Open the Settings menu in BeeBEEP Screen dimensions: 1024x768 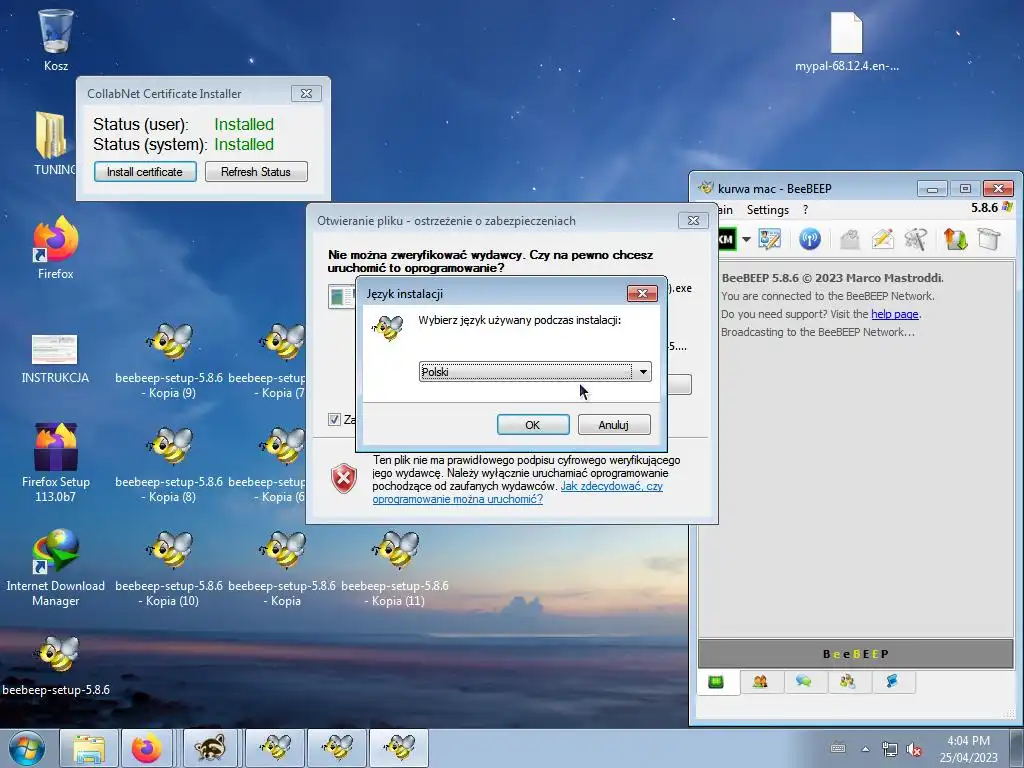767,210
